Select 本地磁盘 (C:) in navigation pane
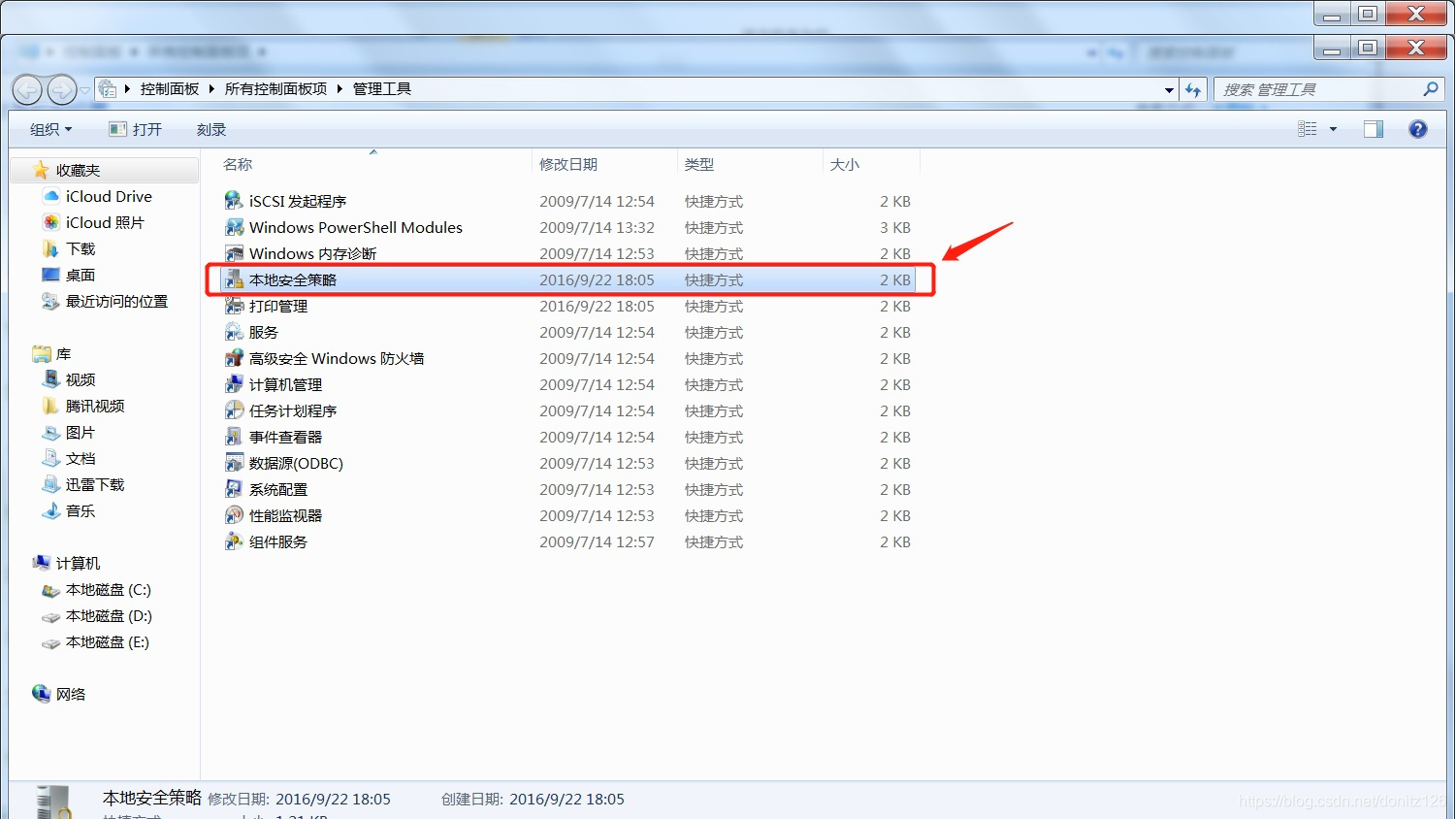Screen dimensions: 1456x819 pyautogui.click(x=108, y=590)
